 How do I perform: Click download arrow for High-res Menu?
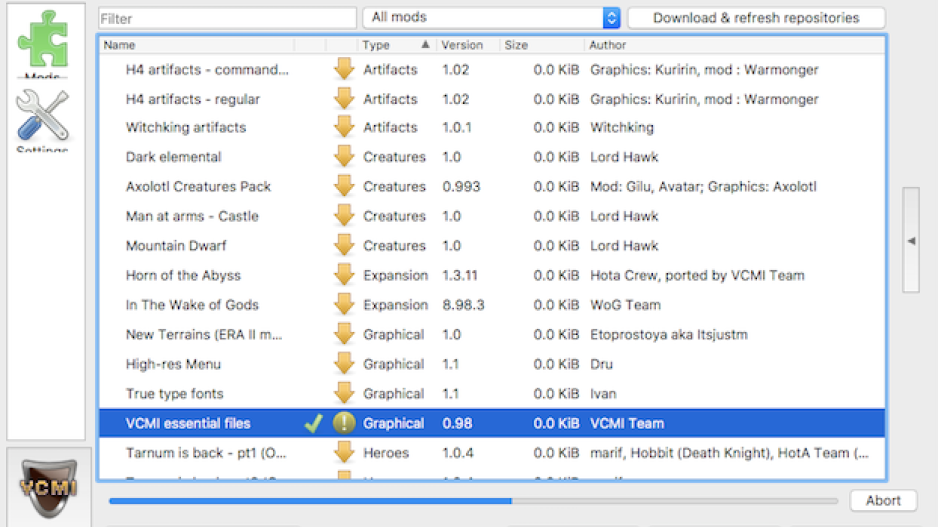(x=344, y=364)
